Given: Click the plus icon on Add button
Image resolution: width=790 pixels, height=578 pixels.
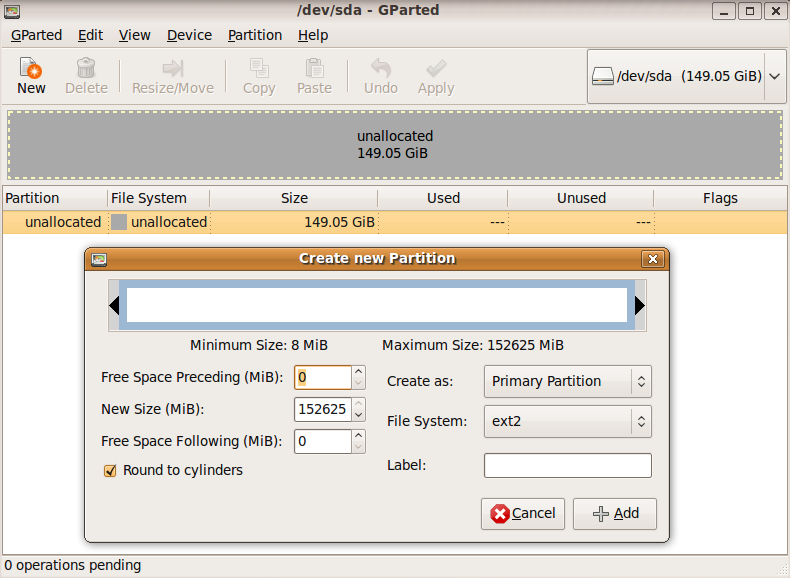Looking at the screenshot, I should point(601,514).
